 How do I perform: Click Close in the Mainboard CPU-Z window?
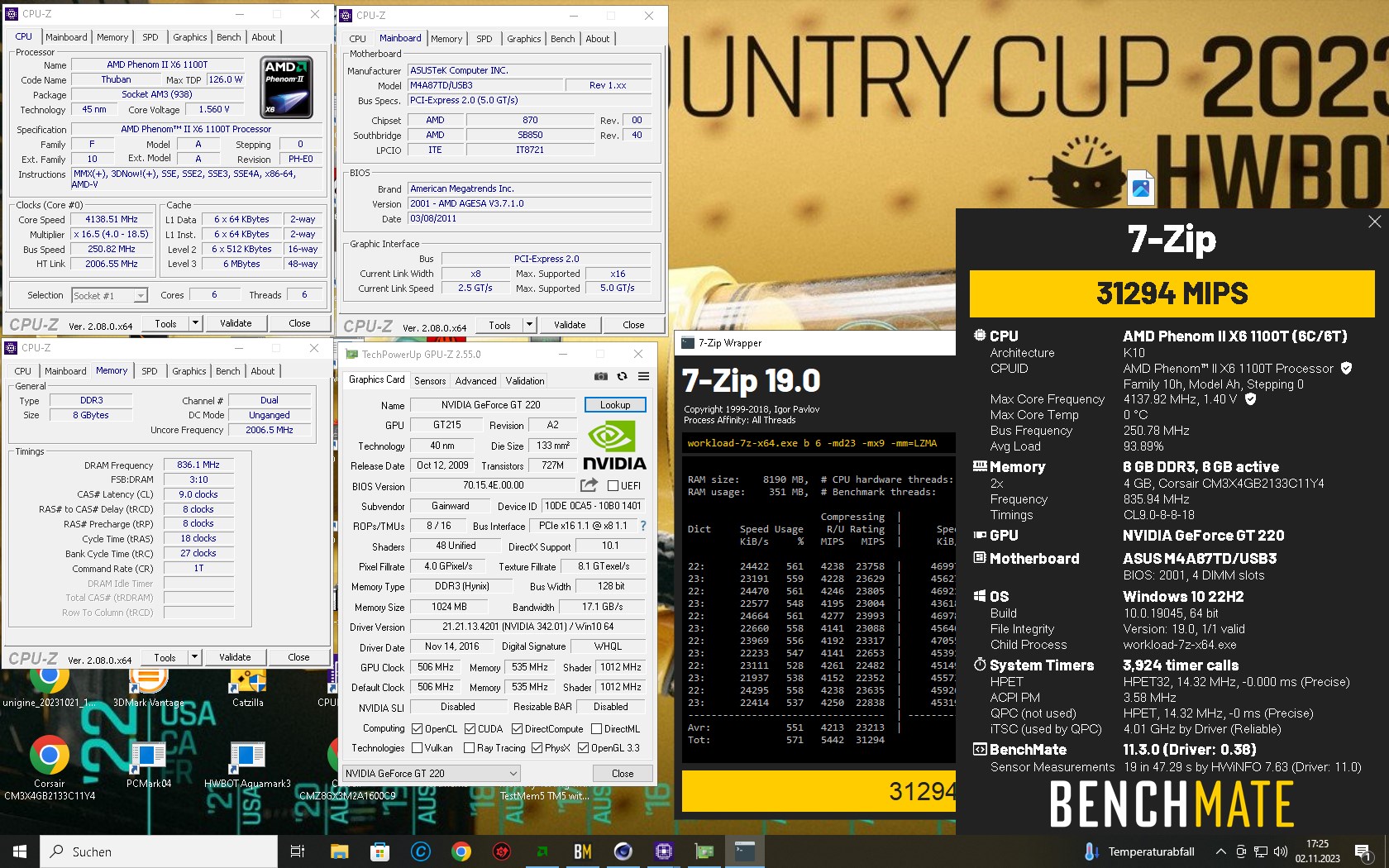pos(633,325)
